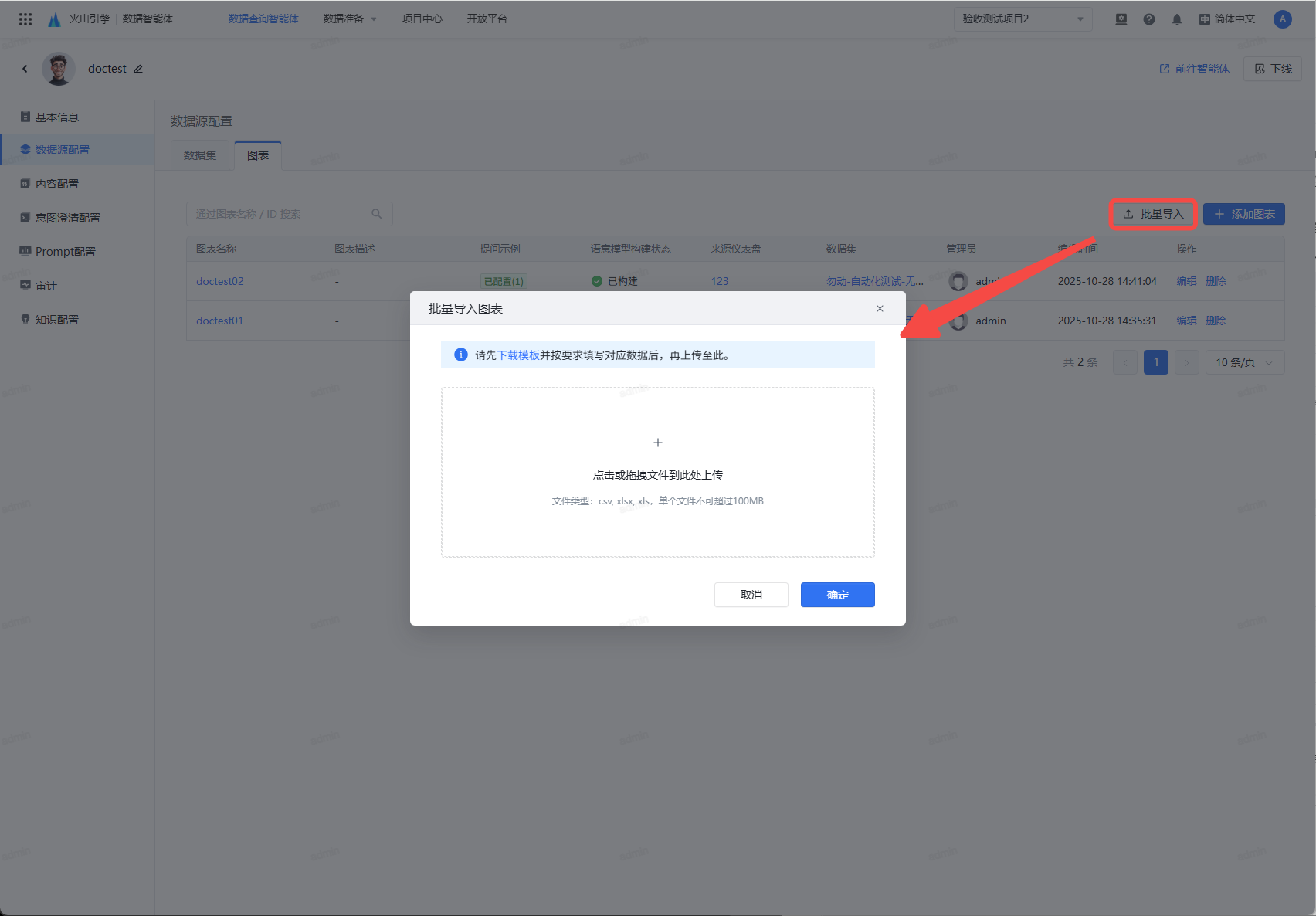This screenshot has height=916, width=1316.
Task: Click the plus icon in upload area
Action: (x=657, y=443)
